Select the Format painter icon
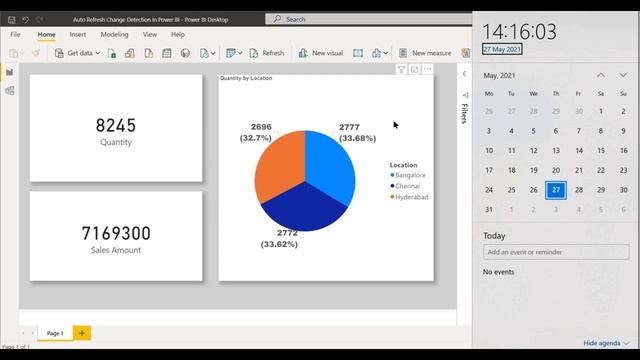Screen dimensions: 640x360 [36, 53]
